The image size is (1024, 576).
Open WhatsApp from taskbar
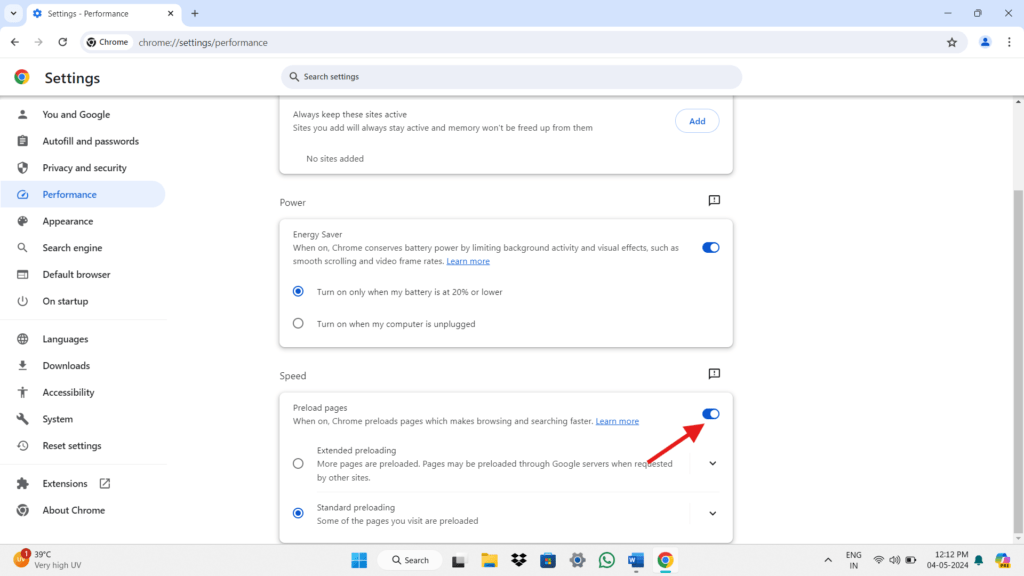607,560
